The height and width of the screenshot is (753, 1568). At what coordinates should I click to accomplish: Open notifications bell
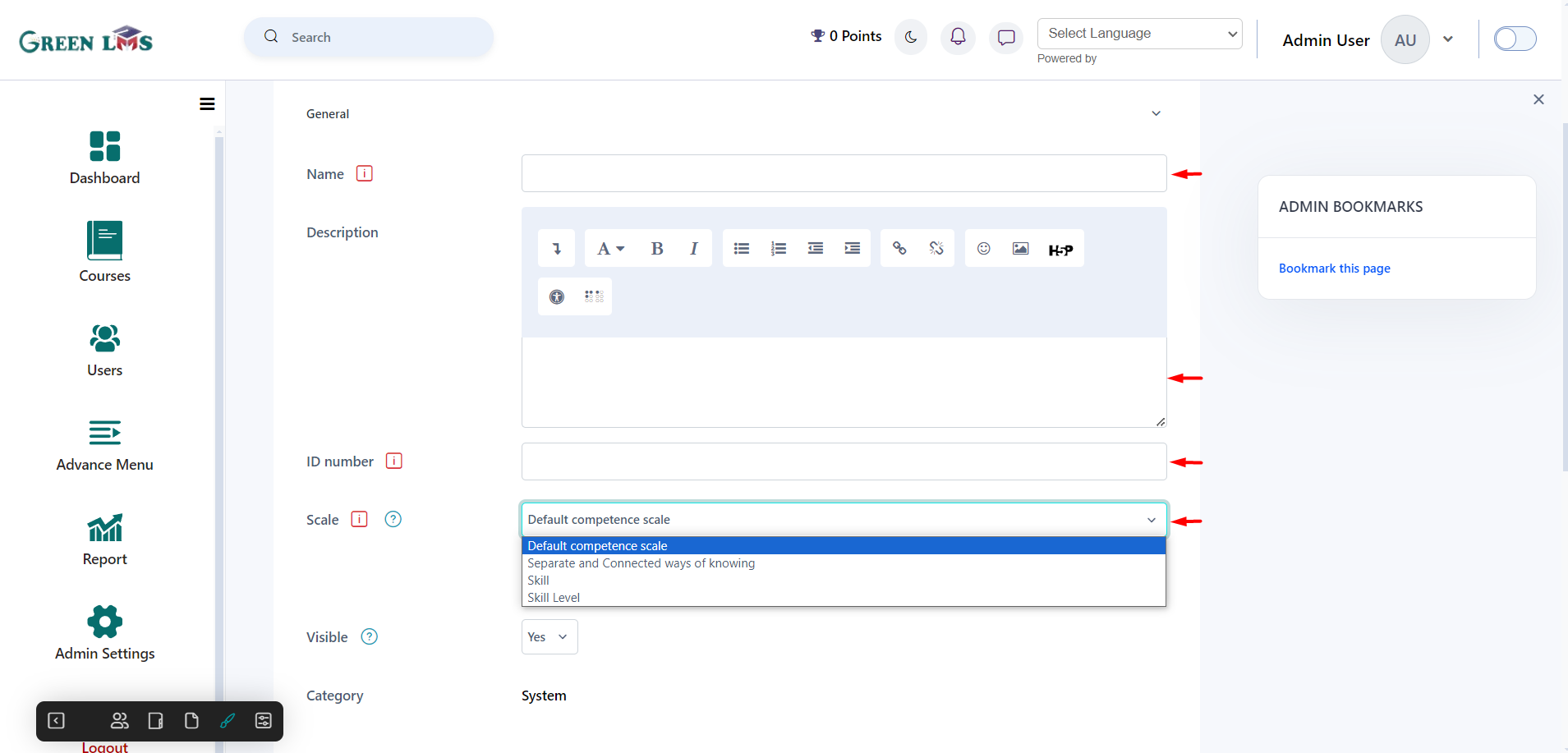(958, 37)
